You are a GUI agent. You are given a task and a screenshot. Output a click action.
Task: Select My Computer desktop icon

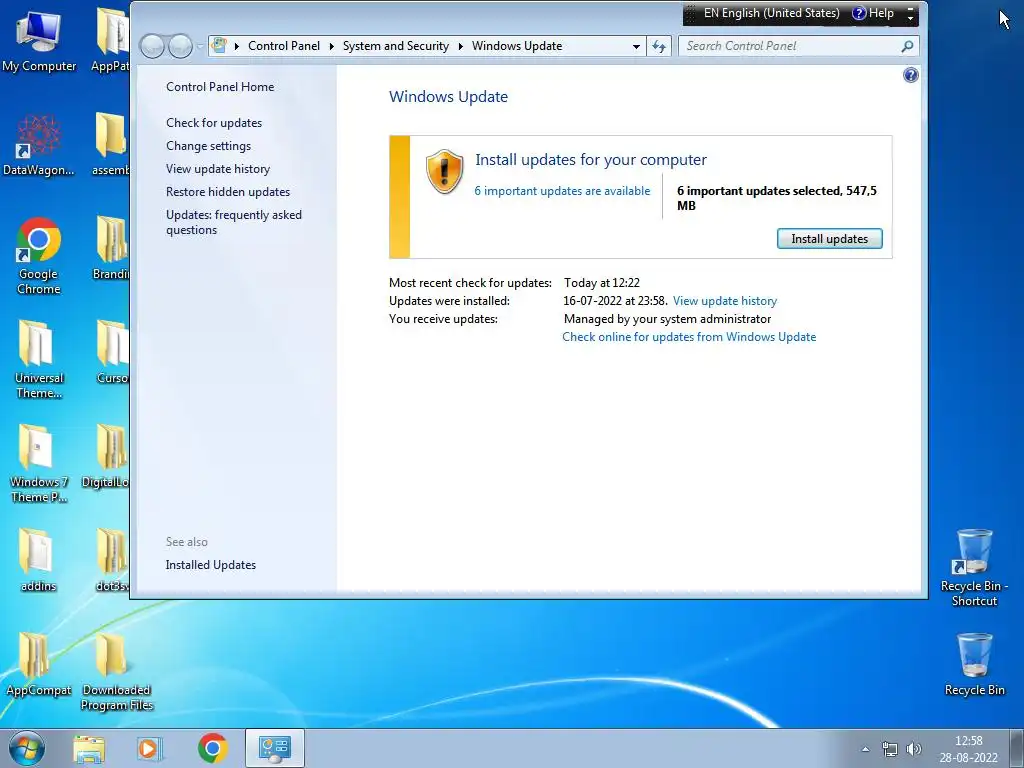coord(39,41)
